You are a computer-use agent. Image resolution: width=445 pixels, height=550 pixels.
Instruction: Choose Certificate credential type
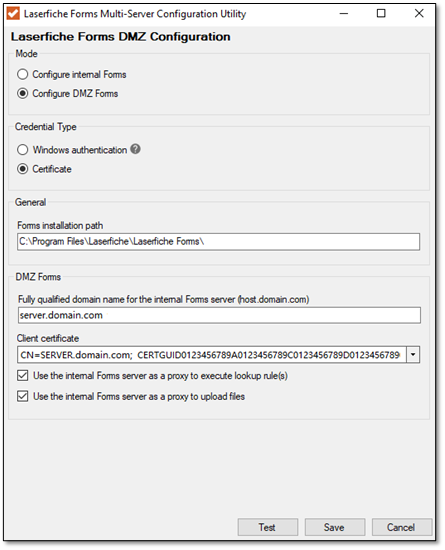tap(23, 169)
